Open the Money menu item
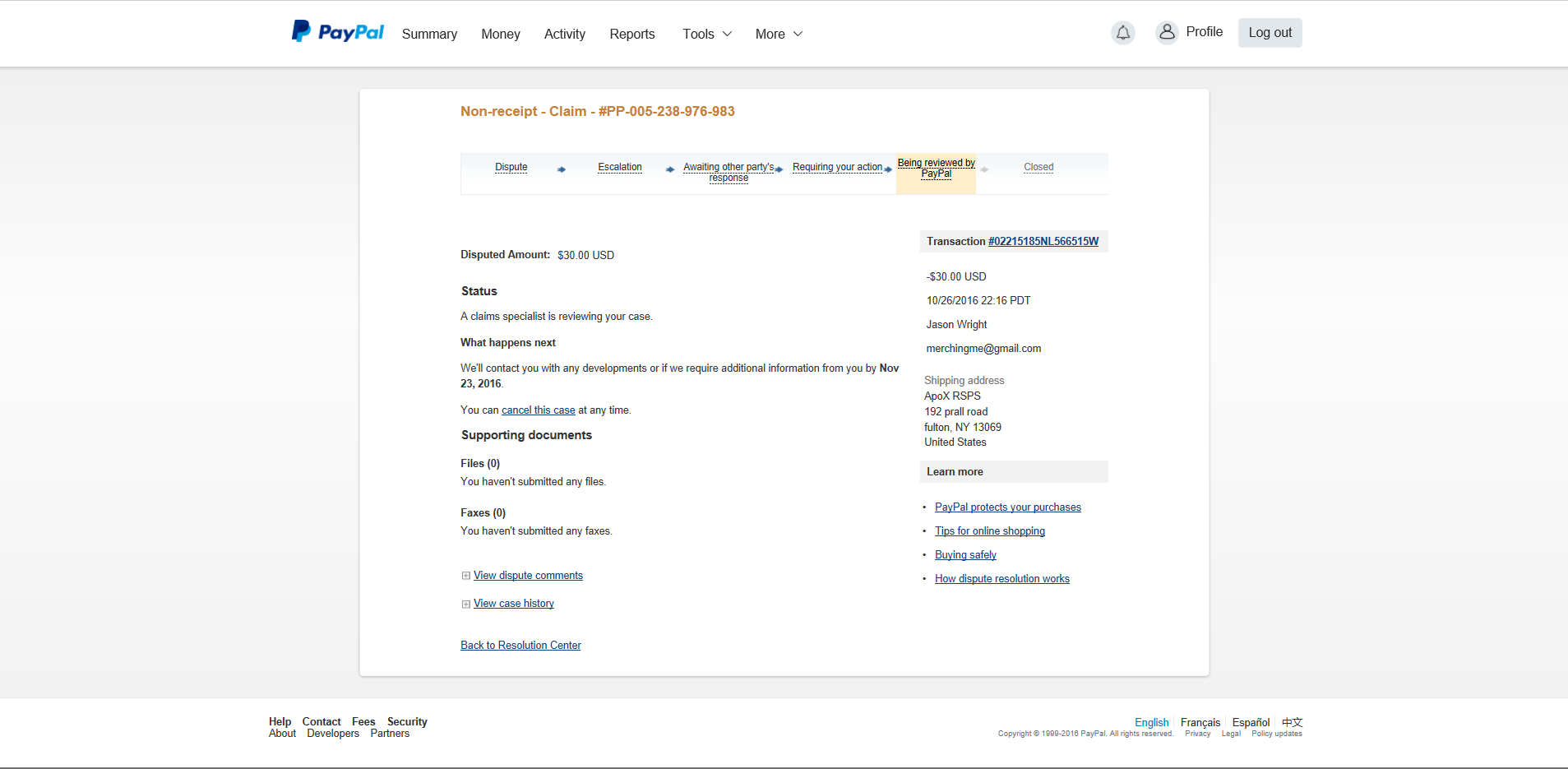Screen dimensions: 1568x769 click(501, 34)
